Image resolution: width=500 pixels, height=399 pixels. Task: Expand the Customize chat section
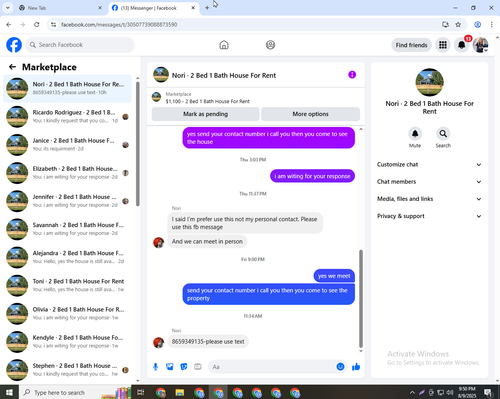tap(429, 164)
